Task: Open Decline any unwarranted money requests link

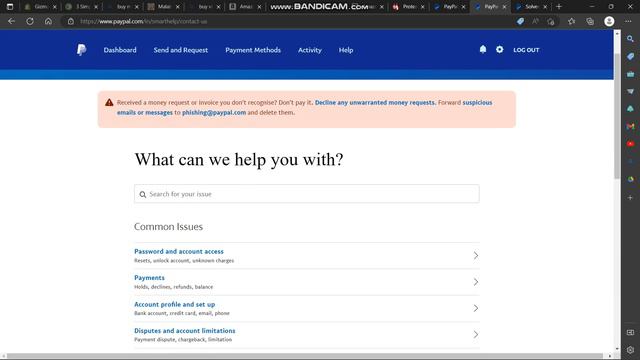Action: (x=375, y=102)
